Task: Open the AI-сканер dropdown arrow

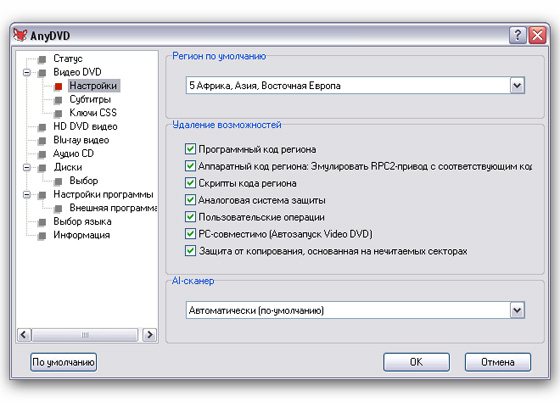Action: 517,310
